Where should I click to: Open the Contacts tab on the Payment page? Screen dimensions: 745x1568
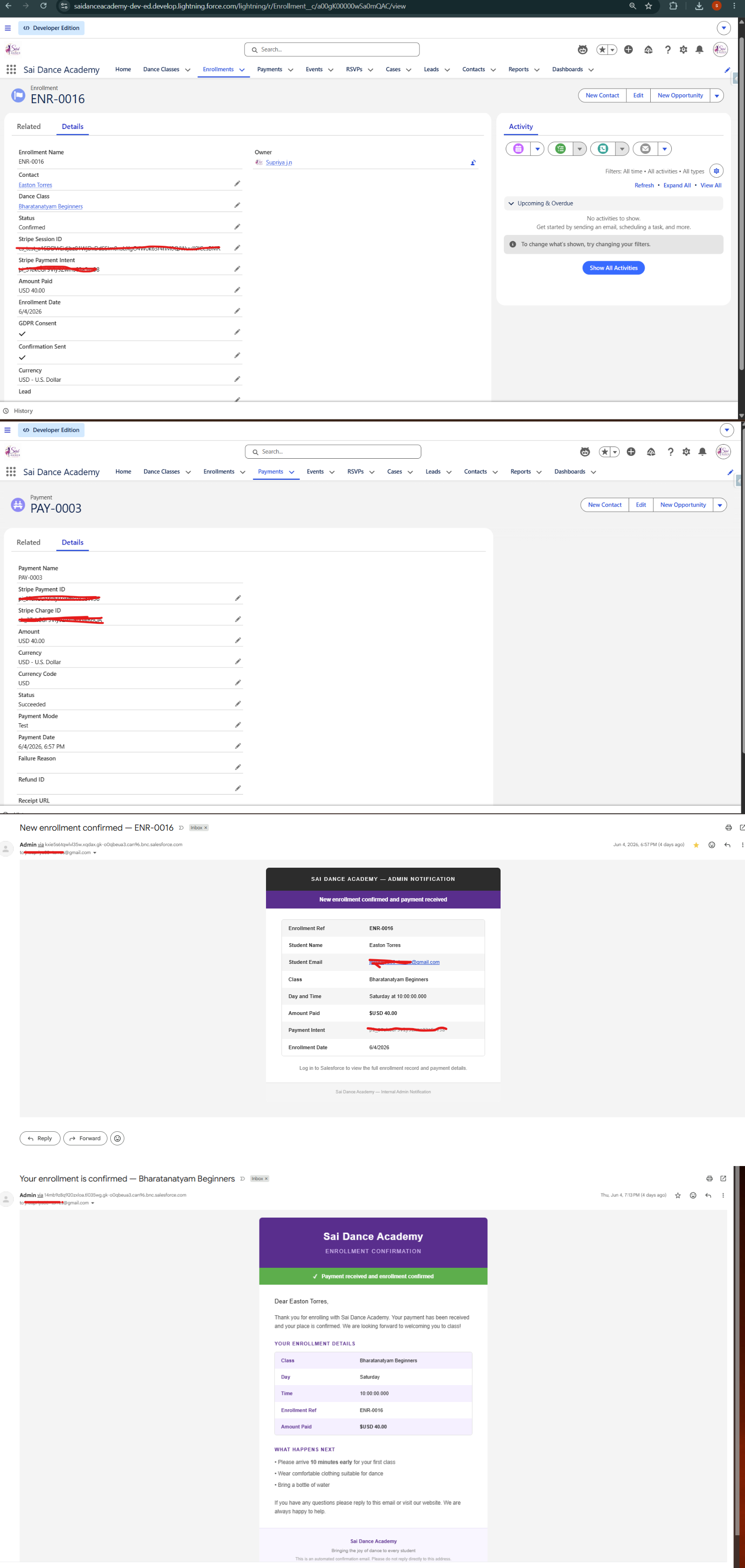[x=475, y=472]
